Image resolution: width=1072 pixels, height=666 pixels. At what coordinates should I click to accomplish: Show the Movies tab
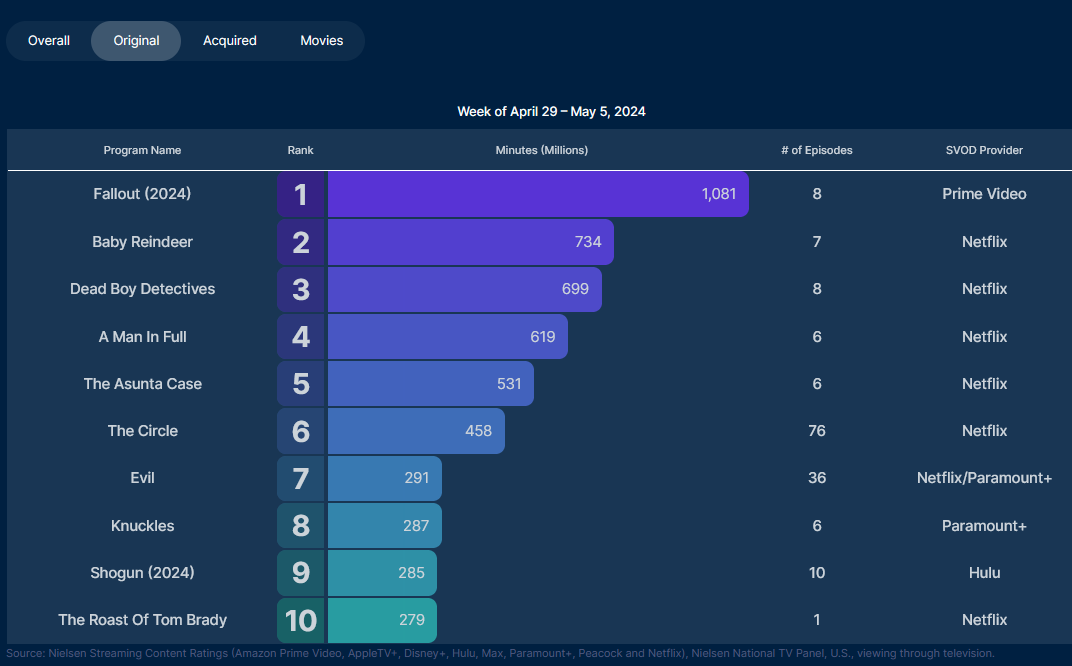[322, 41]
